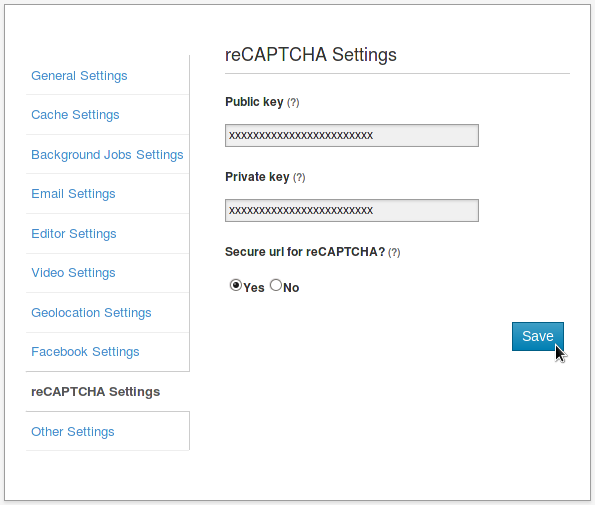Select the reCAPTCHA Settings tab
The image size is (595, 505).
tap(96, 392)
